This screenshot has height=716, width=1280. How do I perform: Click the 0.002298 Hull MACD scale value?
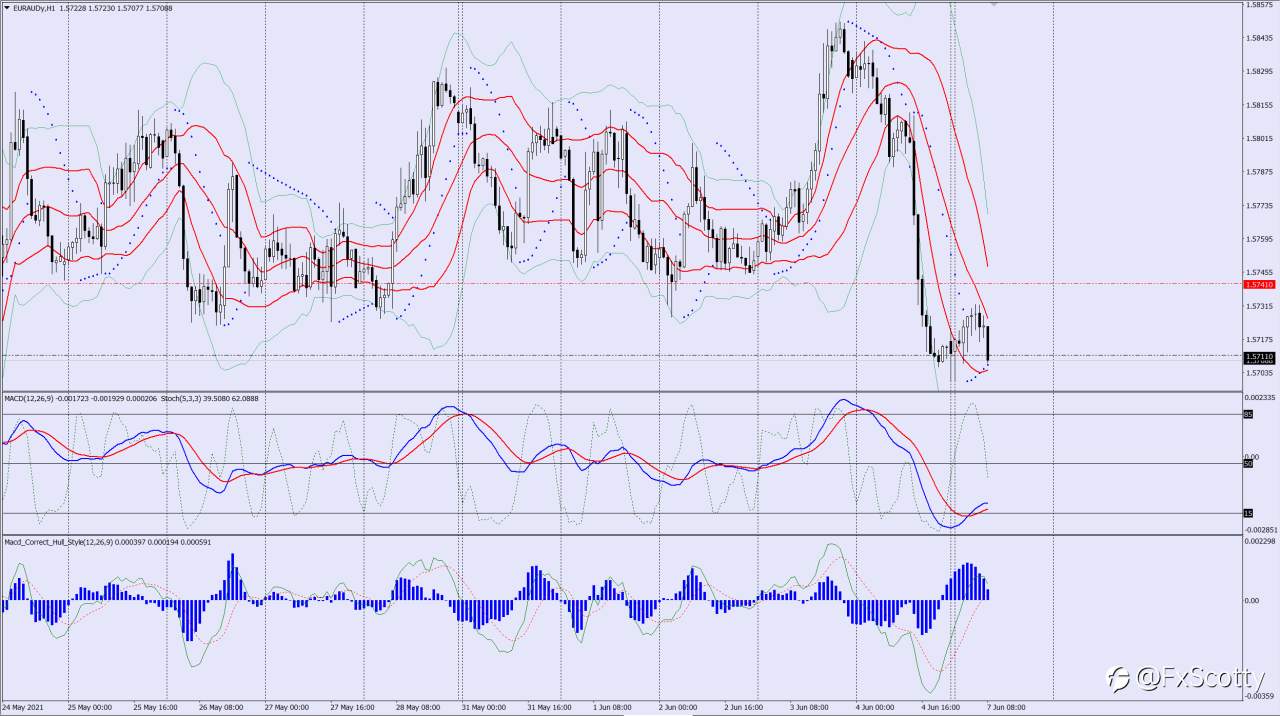click(x=1259, y=541)
